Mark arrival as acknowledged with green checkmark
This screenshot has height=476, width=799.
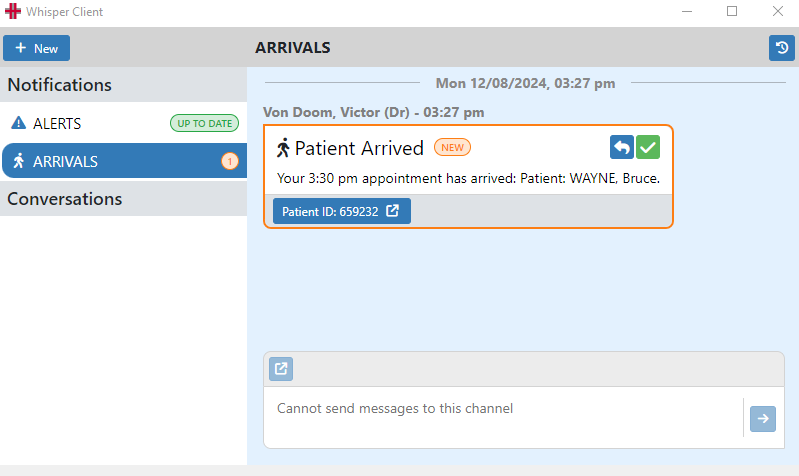[648, 147]
